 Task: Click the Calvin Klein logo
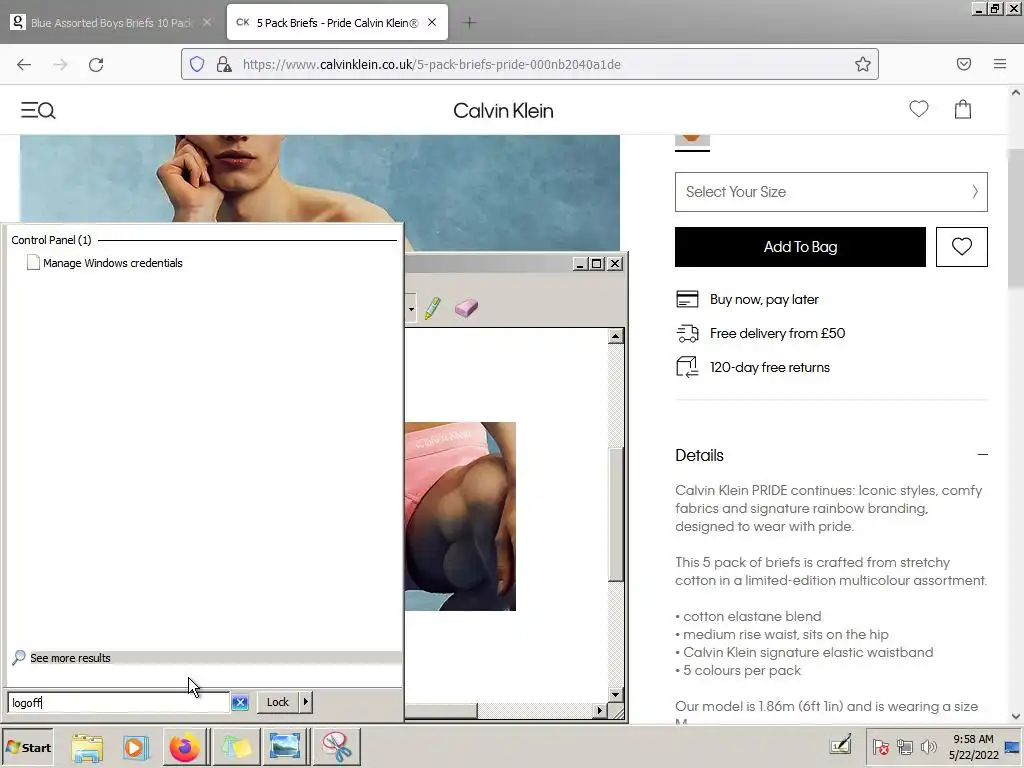tap(503, 111)
